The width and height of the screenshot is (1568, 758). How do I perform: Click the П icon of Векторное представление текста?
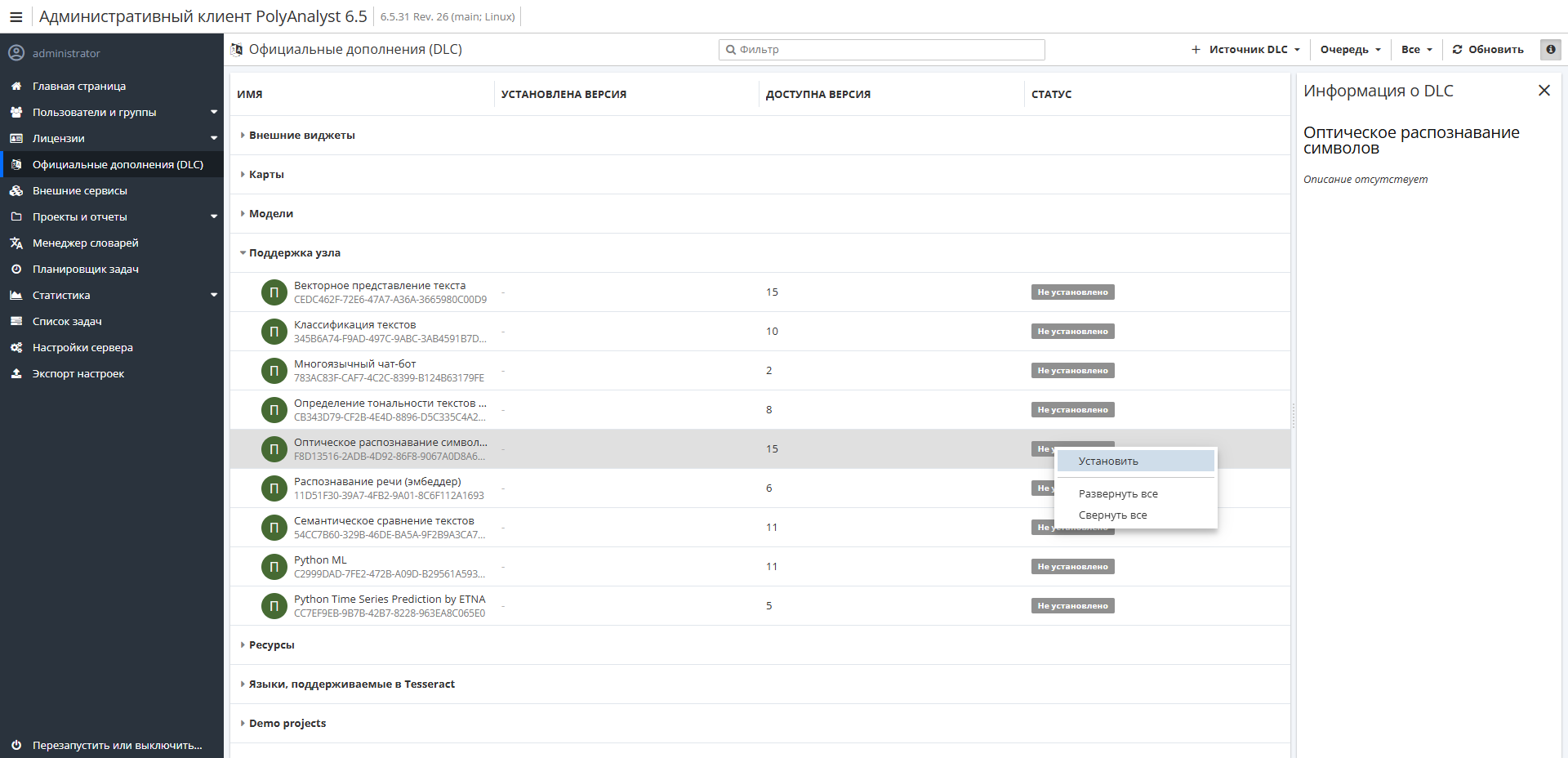274,292
